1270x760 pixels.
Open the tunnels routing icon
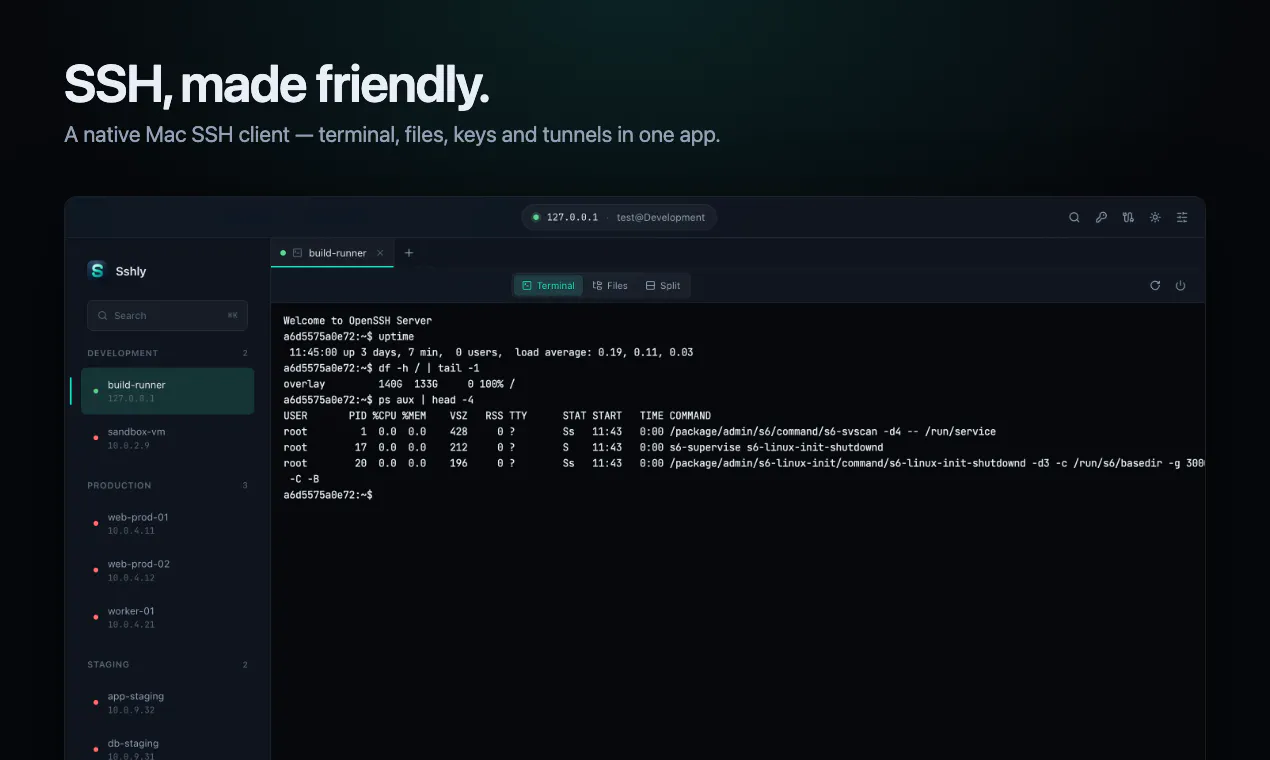[1128, 217]
